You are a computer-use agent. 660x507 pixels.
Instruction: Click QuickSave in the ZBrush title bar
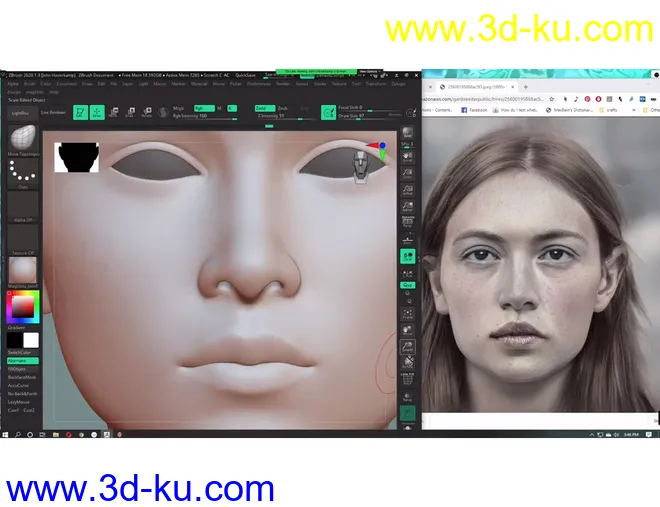click(245, 75)
